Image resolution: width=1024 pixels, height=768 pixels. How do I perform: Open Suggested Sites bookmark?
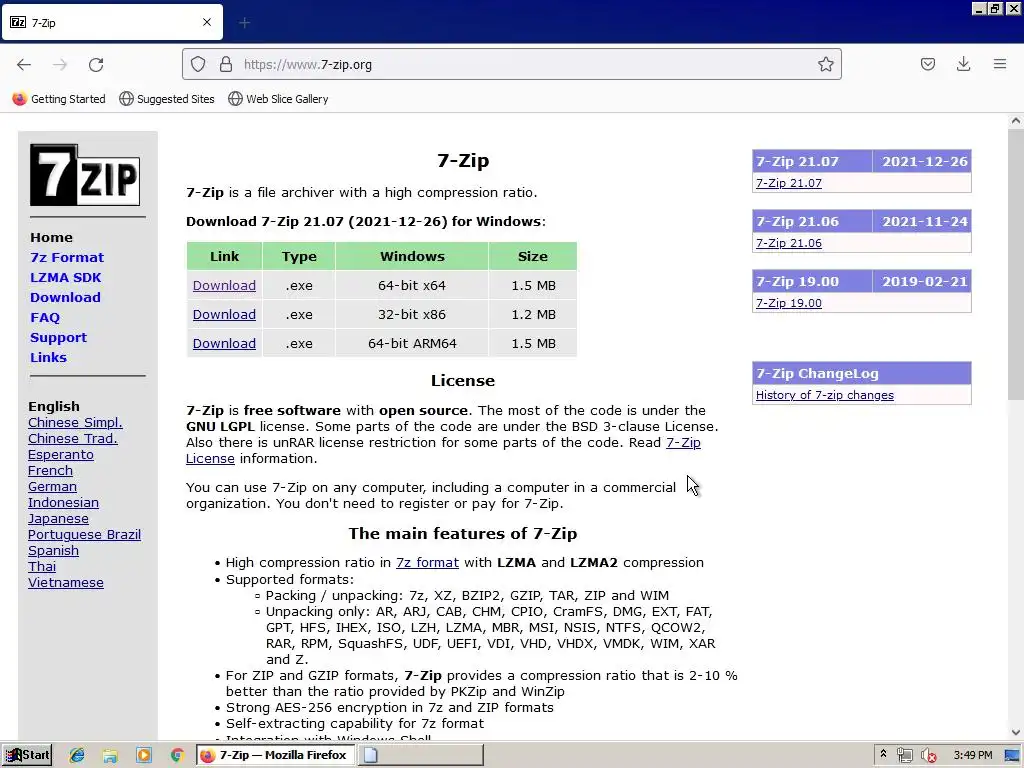pyautogui.click(x=167, y=99)
